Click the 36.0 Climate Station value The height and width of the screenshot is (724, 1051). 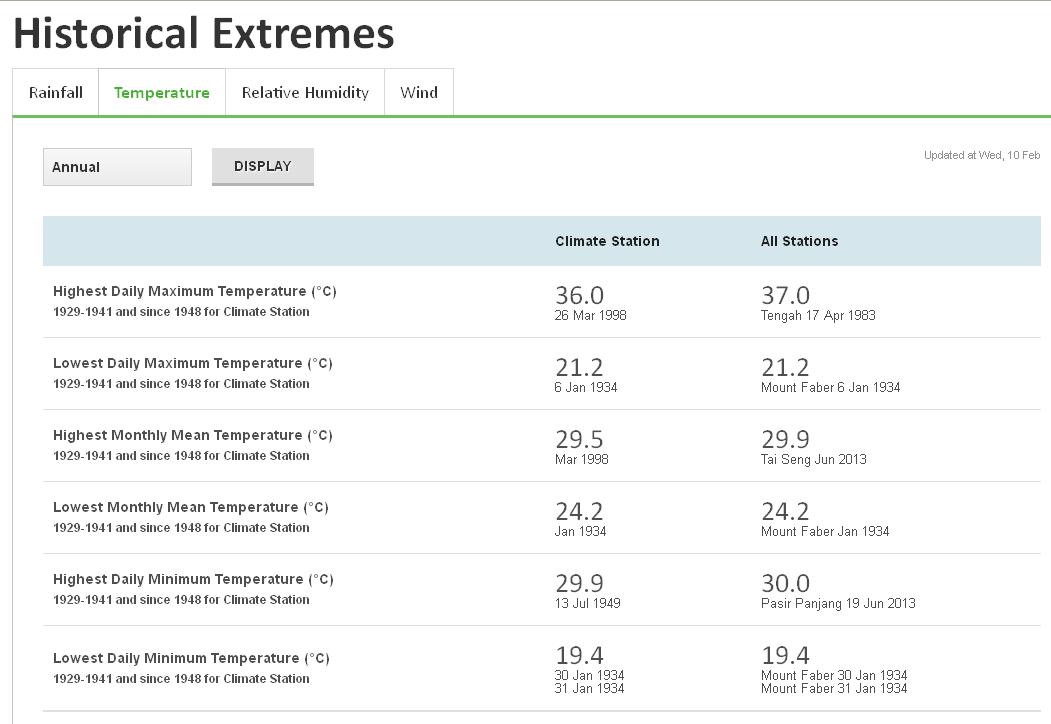580,295
